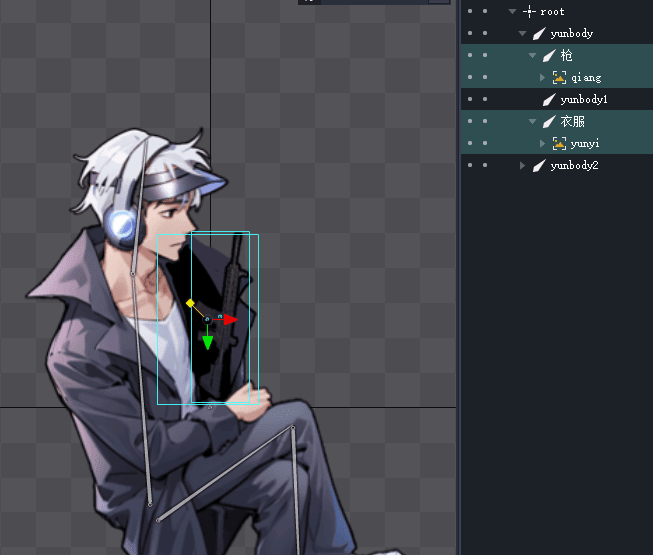
Task: Toggle the right dot in the yunbody1 row
Action: (x=485, y=100)
